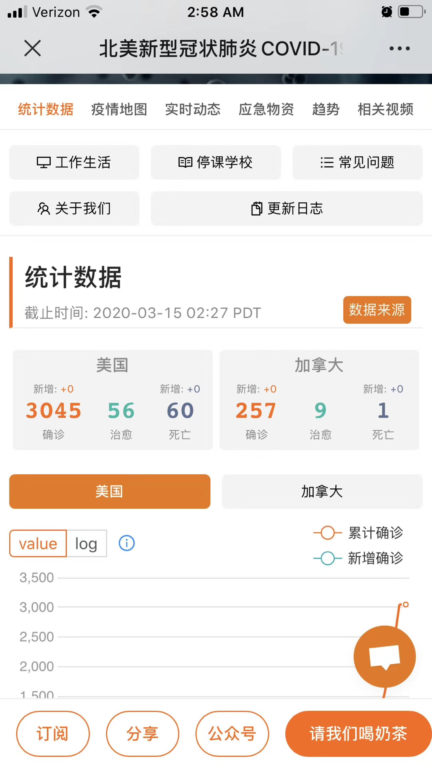Image resolution: width=432 pixels, height=768 pixels.
Task: Open 关于我们 with the people icon
Action: tap(74, 208)
